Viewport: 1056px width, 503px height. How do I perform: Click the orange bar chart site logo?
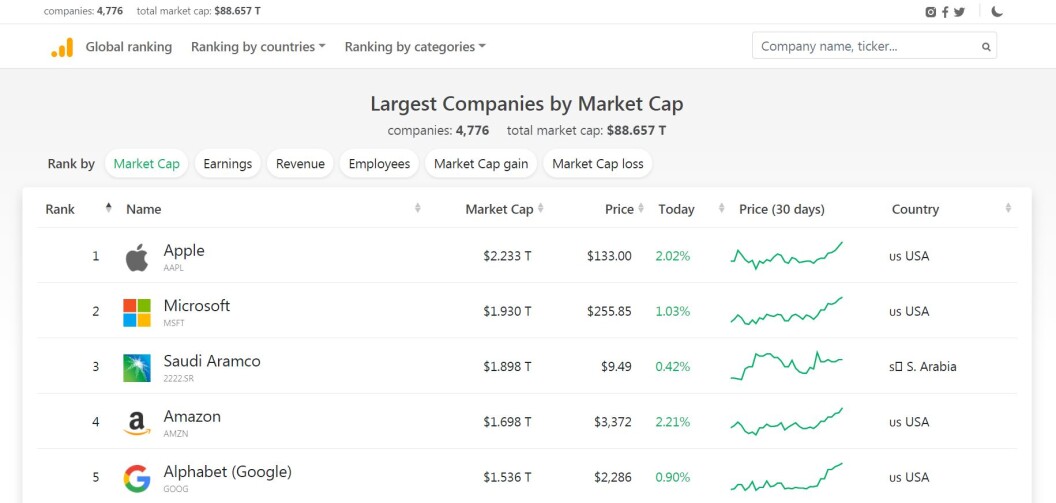tap(62, 47)
